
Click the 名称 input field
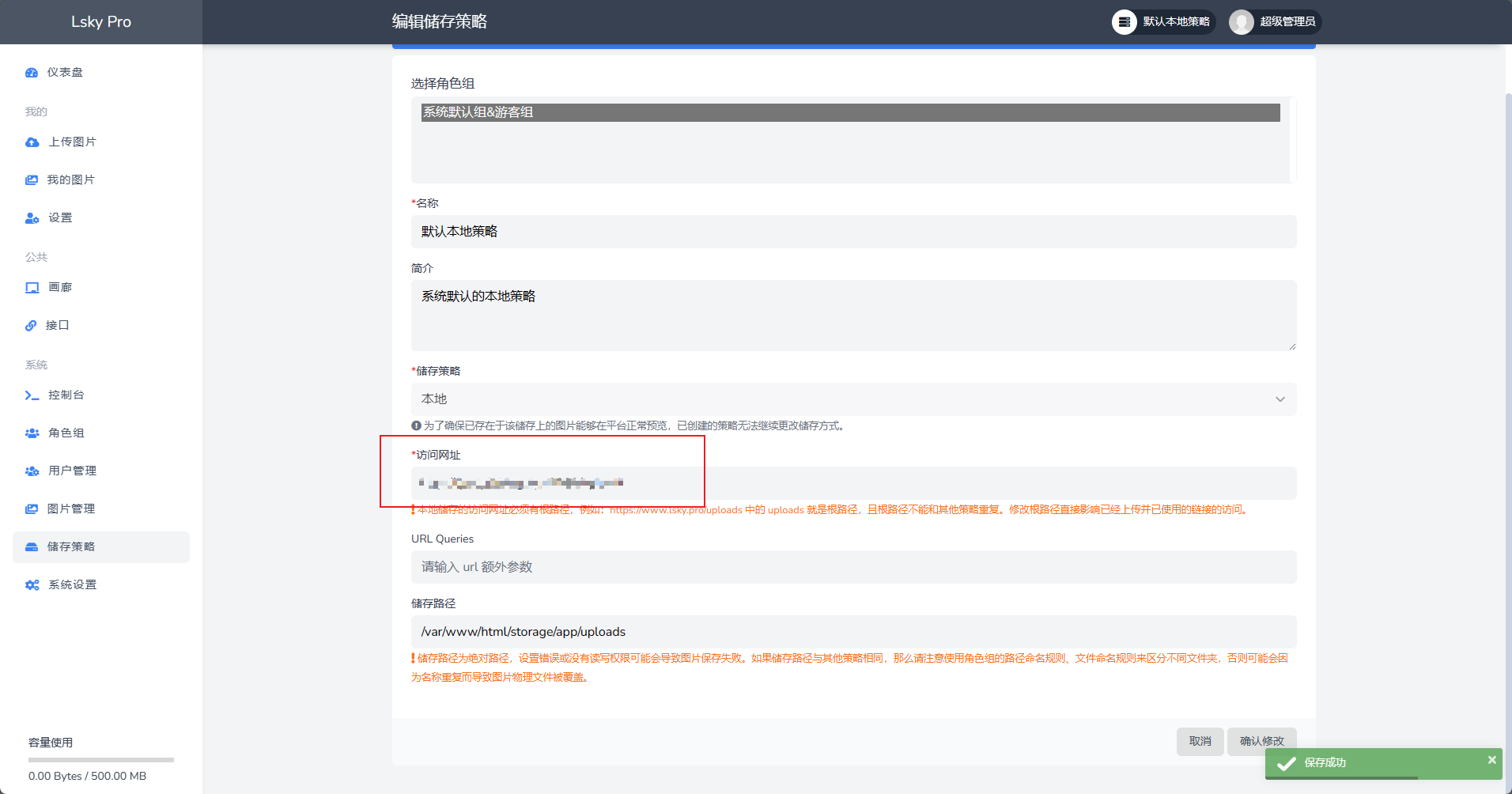(x=853, y=232)
